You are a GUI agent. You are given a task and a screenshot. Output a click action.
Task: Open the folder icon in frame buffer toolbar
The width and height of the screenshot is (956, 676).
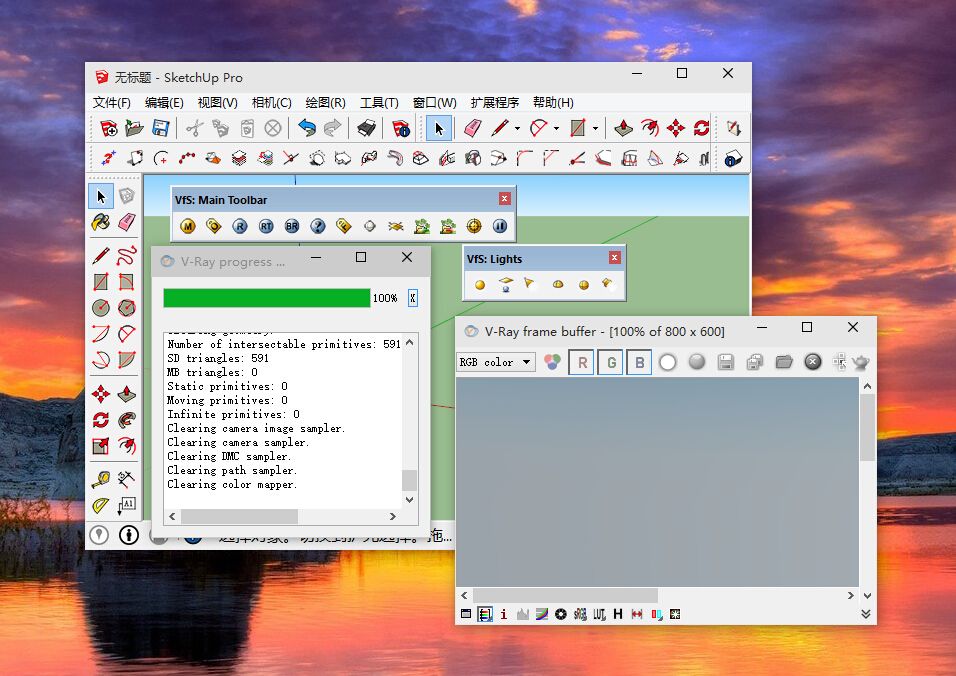click(783, 362)
